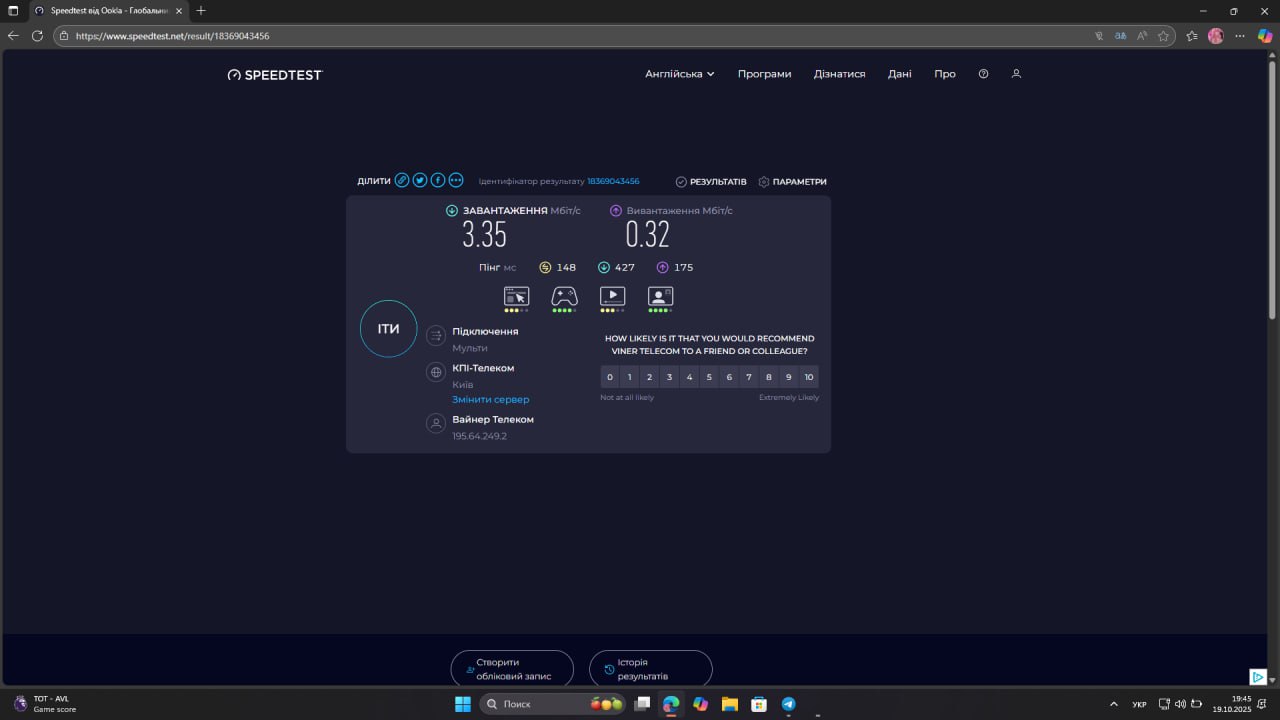Click the idle ping icon next to 148
This screenshot has width=1280, height=720.
pos(545,267)
